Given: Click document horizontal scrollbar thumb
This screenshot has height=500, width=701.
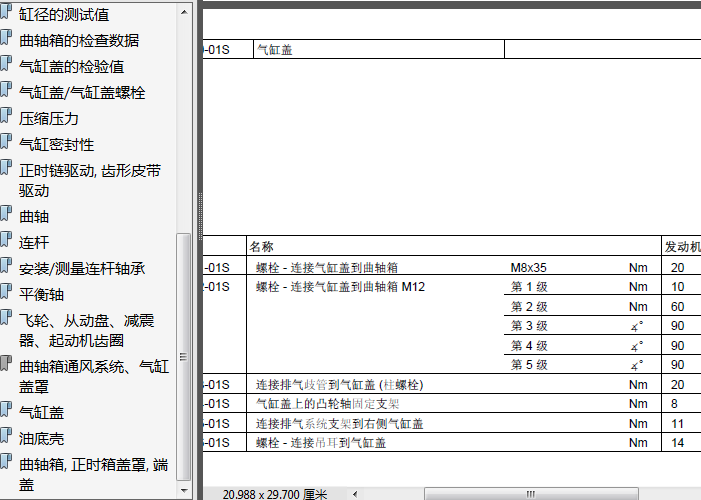Looking at the screenshot, I should (x=531, y=494).
